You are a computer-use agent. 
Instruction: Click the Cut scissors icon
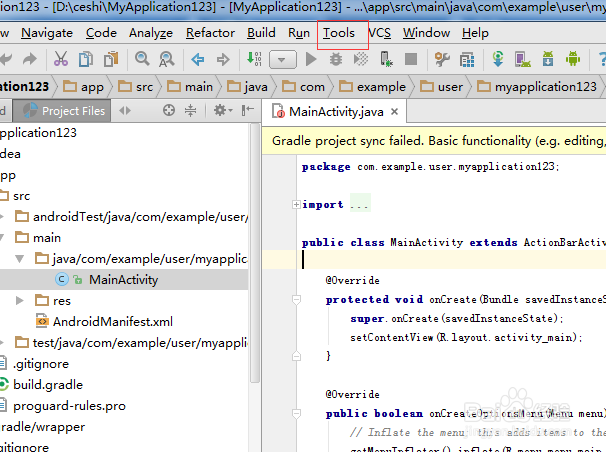61,59
